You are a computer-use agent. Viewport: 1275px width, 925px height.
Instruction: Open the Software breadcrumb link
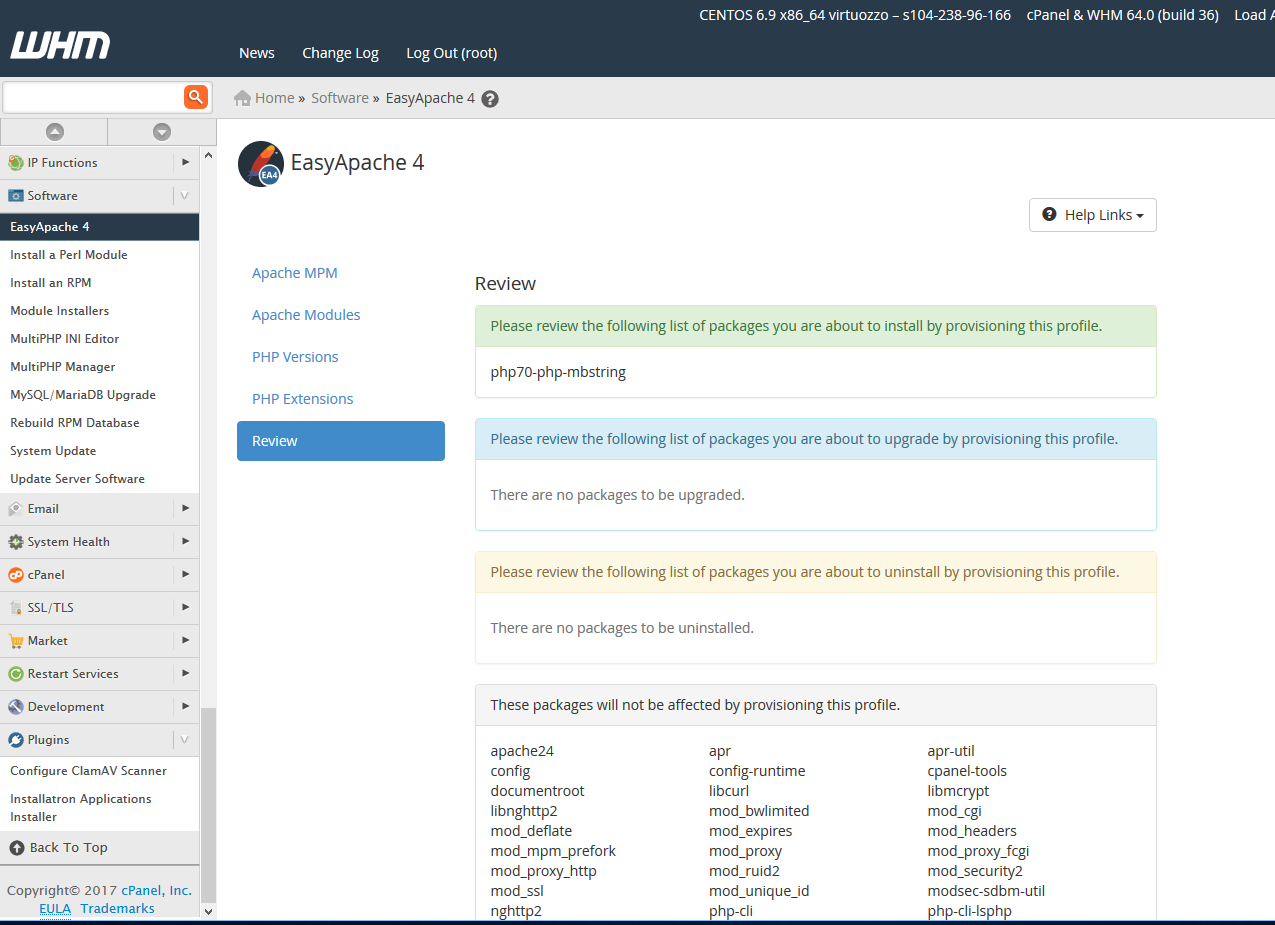click(340, 98)
